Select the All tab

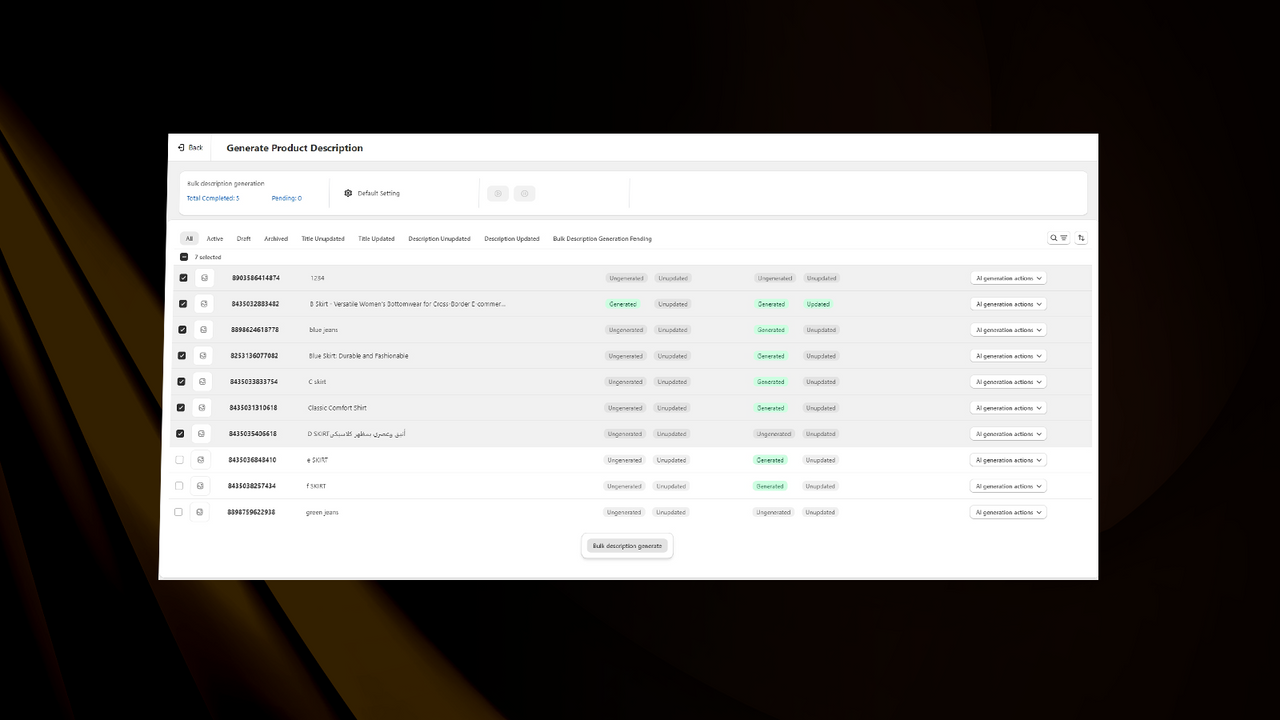coord(189,239)
